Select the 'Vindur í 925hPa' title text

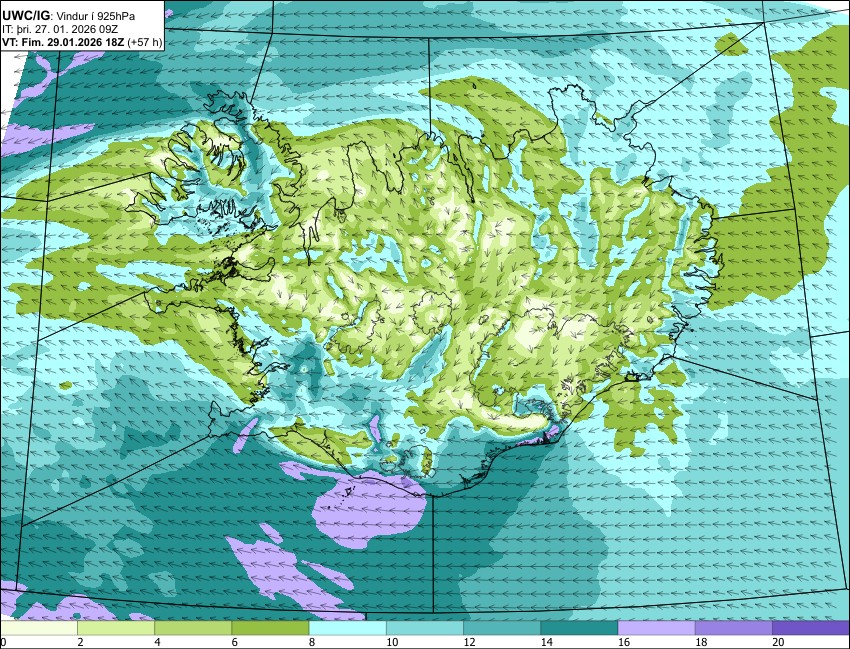[96, 16]
